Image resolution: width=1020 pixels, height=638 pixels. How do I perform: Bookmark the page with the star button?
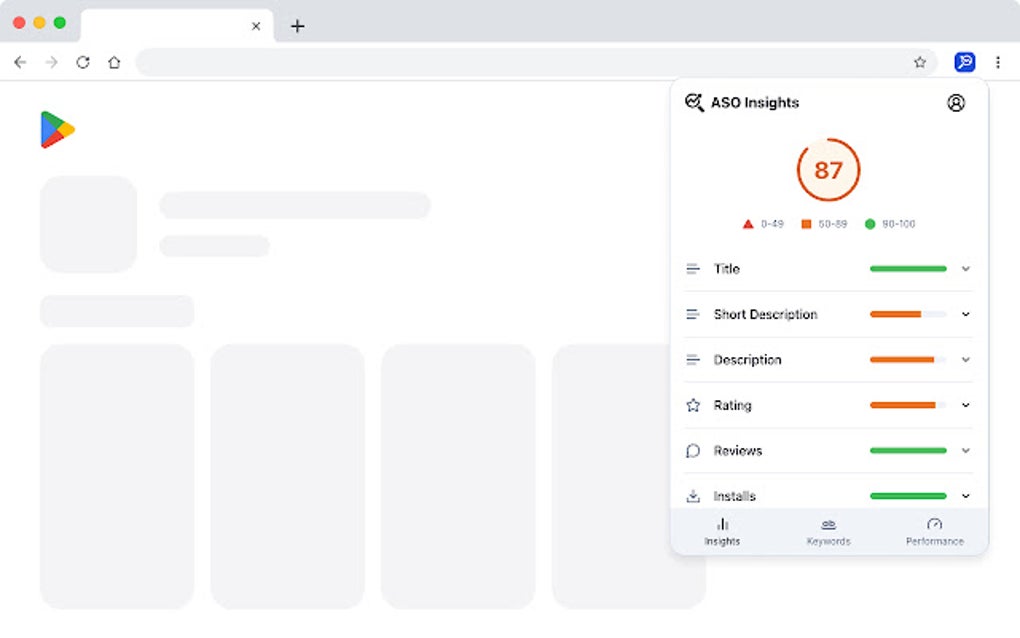(x=919, y=62)
